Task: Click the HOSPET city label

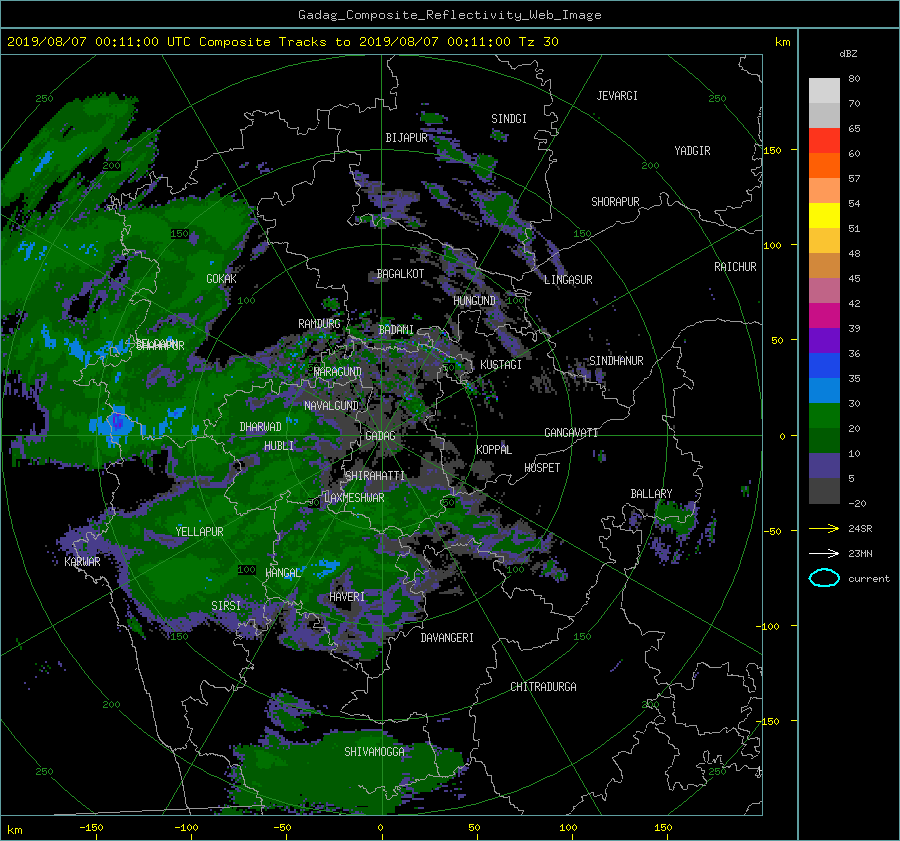Action: click(542, 468)
